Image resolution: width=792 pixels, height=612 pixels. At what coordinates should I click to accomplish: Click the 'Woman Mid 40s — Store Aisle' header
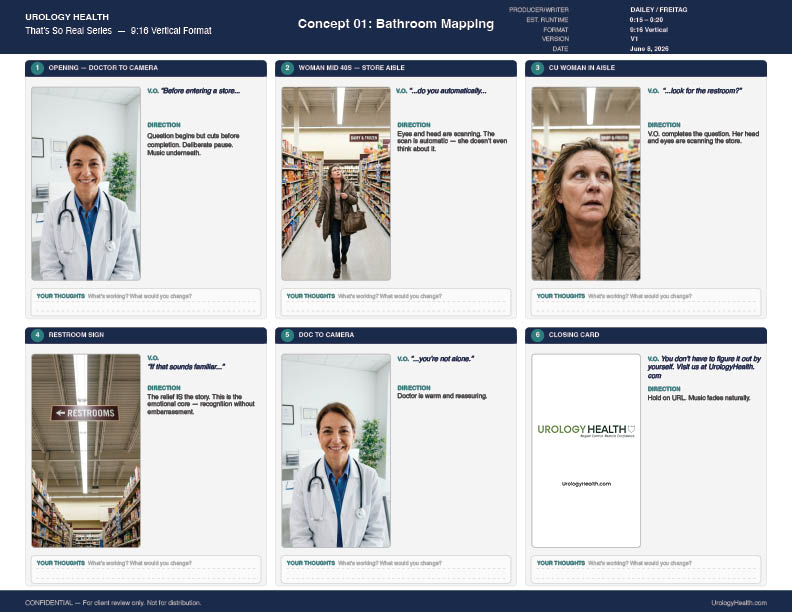click(396, 68)
